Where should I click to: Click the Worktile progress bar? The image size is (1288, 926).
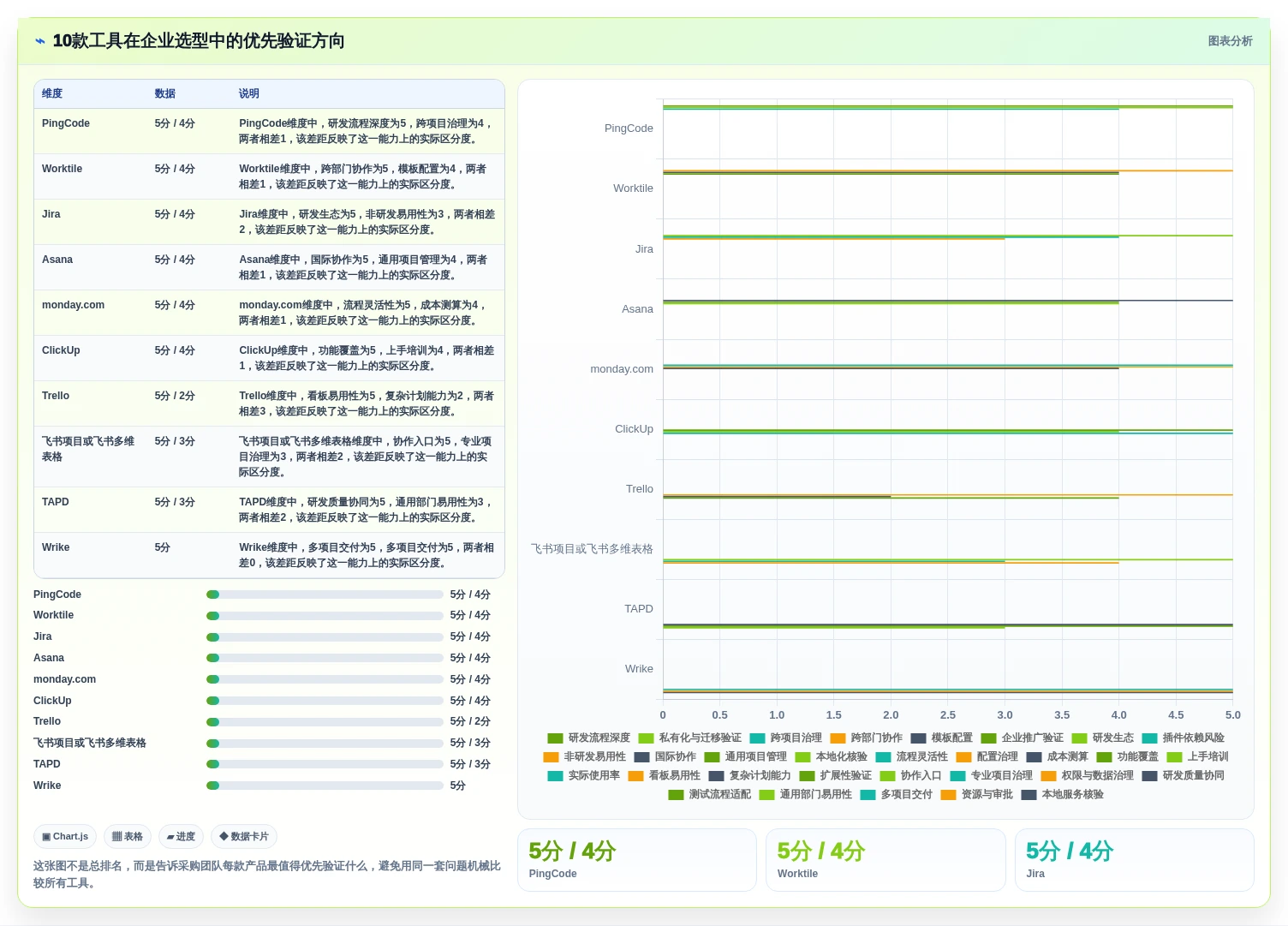pos(325,616)
